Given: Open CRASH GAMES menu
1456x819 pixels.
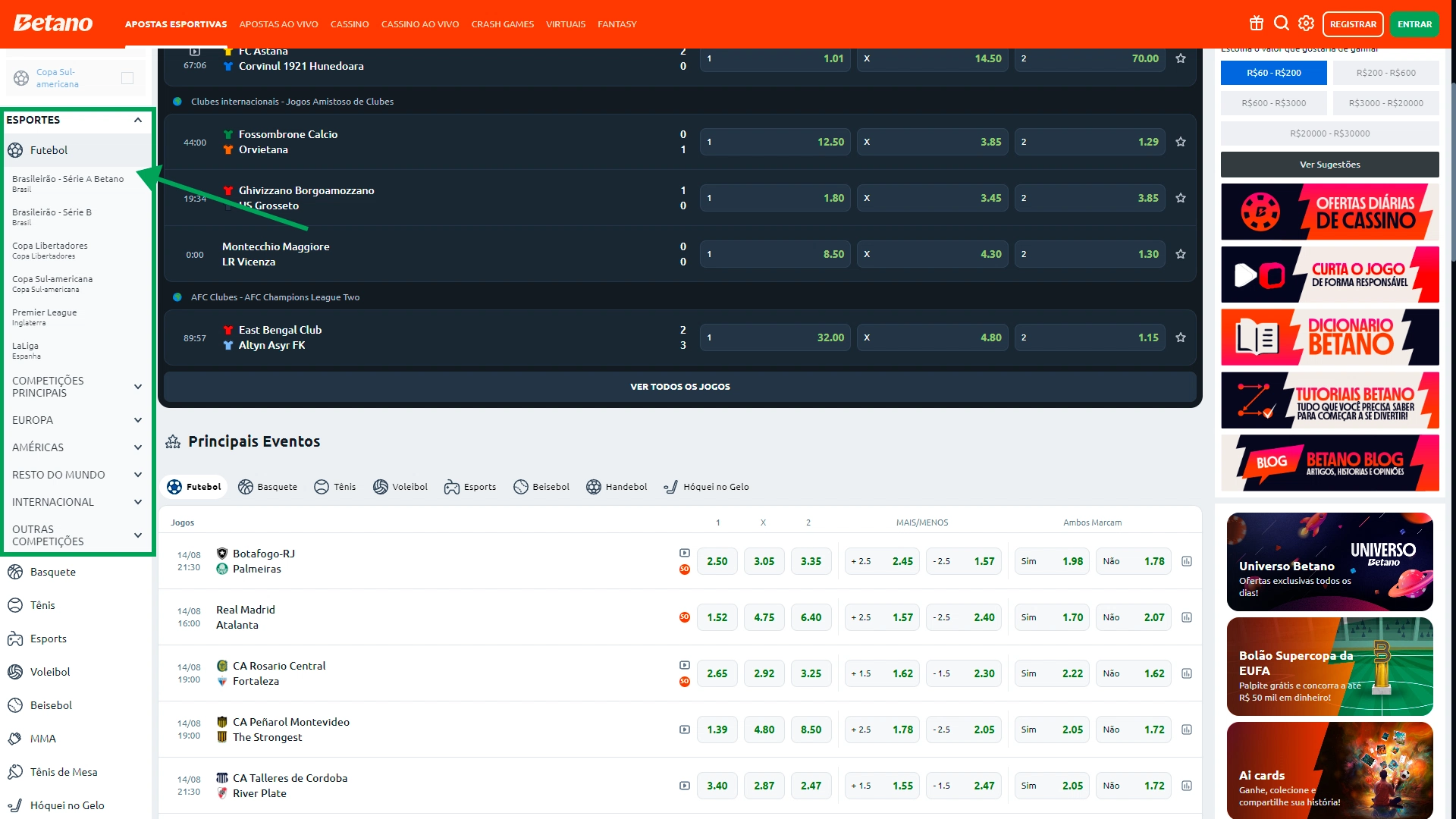Looking at the screenshot, I should pos(502,24).
